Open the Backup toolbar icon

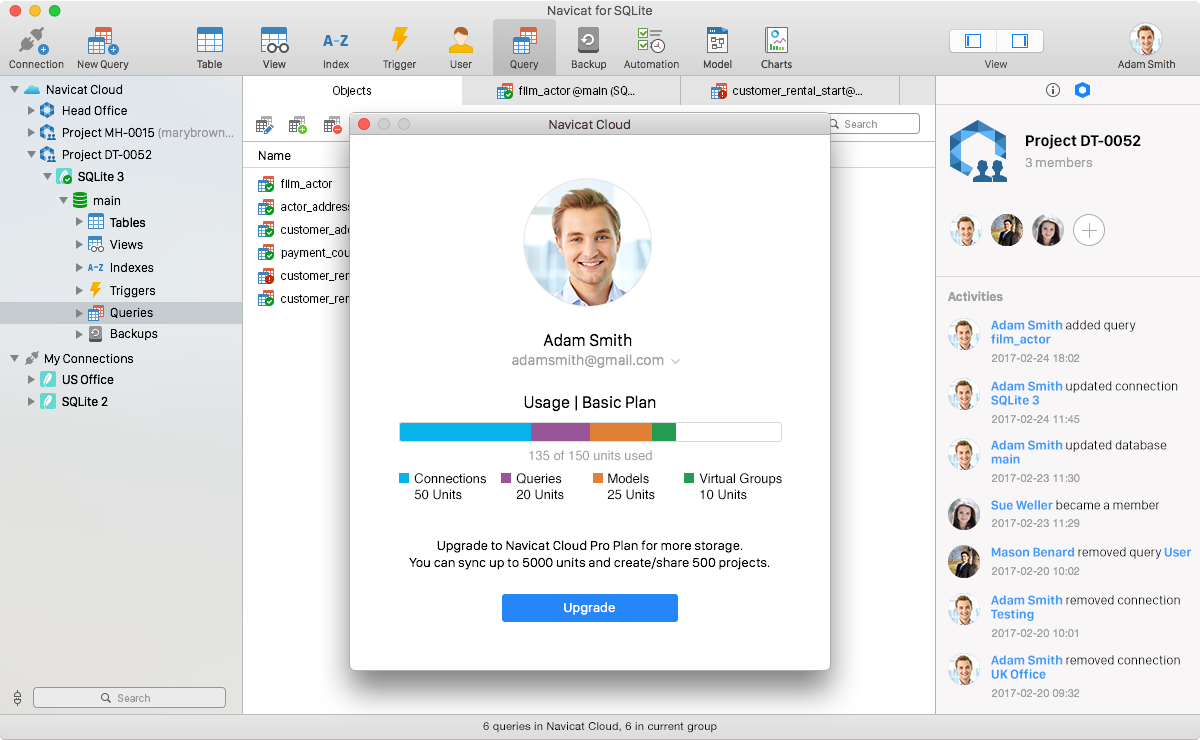pos(589,48)
